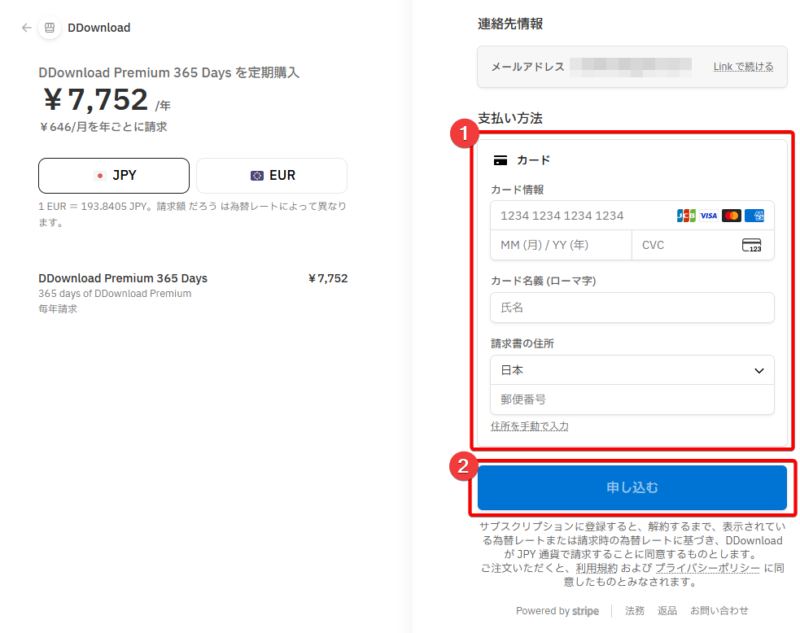800x633 pixels.
Task: Click the card icon beside カード
Action: (x=501, y=161)
